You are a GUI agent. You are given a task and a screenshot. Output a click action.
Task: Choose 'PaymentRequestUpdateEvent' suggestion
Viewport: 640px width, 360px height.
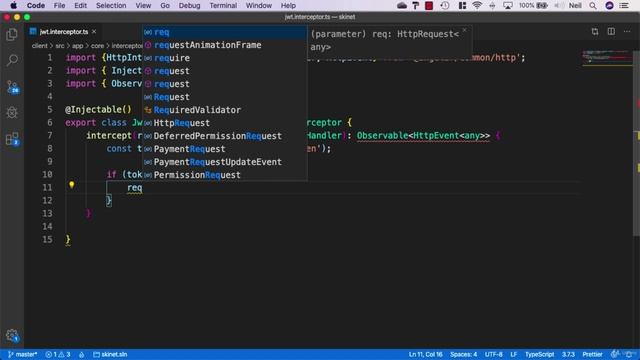click(224, 162)
